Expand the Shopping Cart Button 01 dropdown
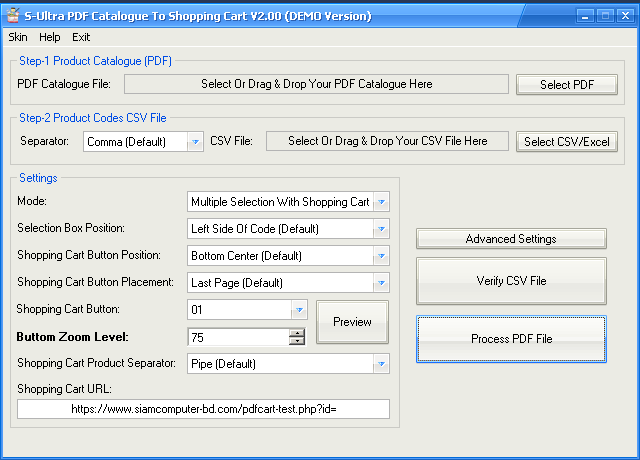Image resolution: width=640 pixels, height=460 pixels. (x=247, y=310)
